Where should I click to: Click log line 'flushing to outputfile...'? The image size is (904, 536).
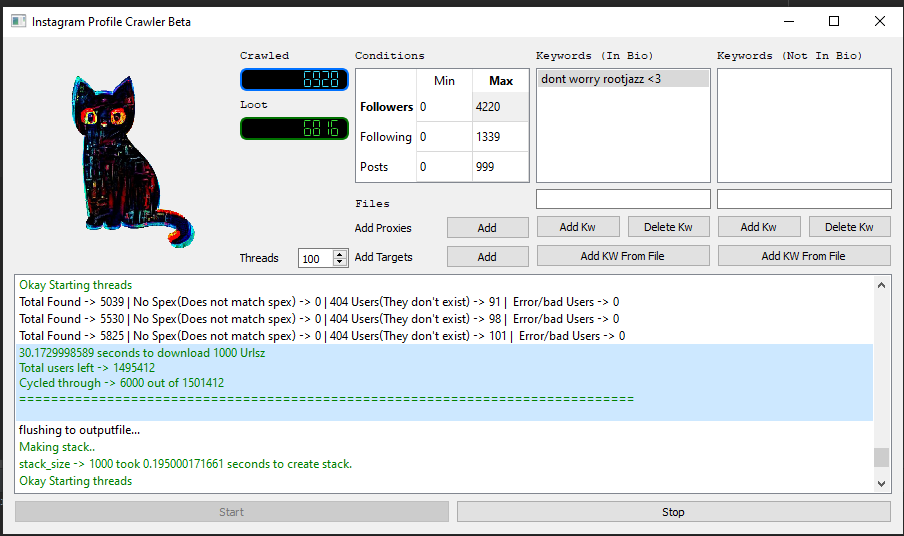click(x=80, y=430)
